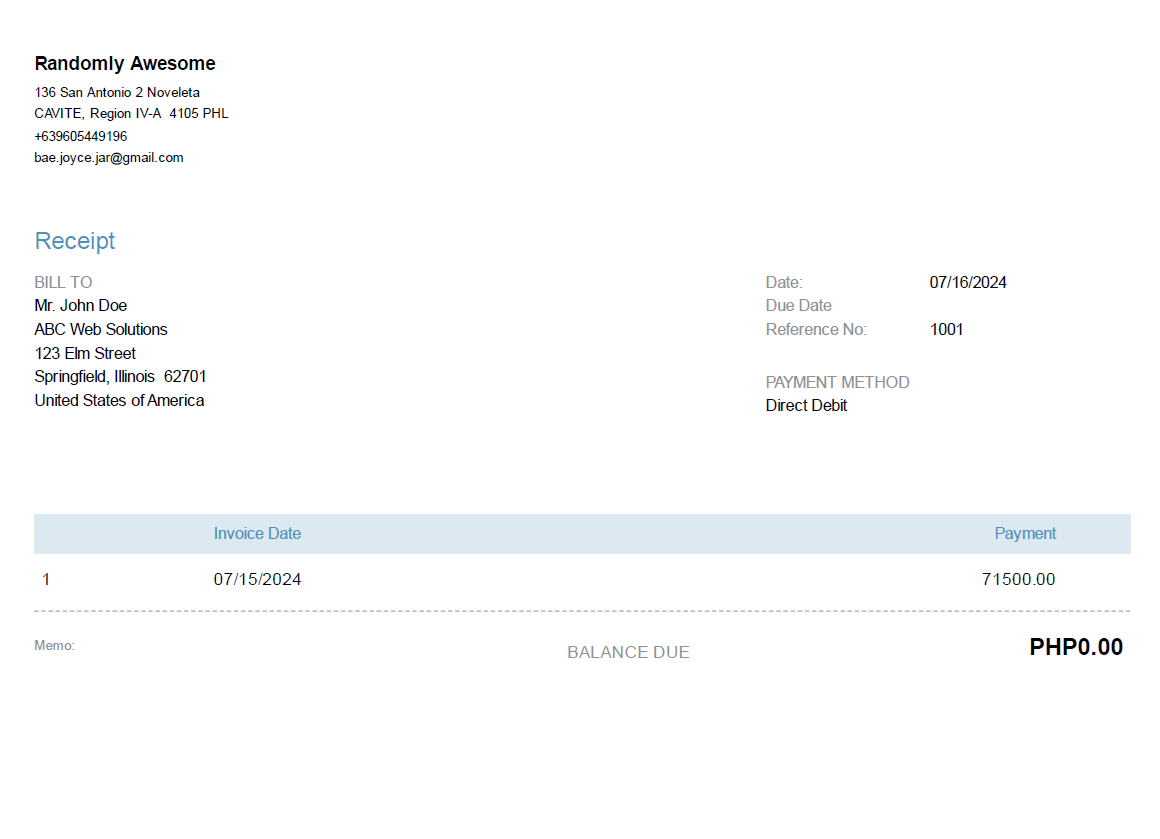Click United States of America line
Viewport: 1160px width, 839px height.
coord(119,400)
